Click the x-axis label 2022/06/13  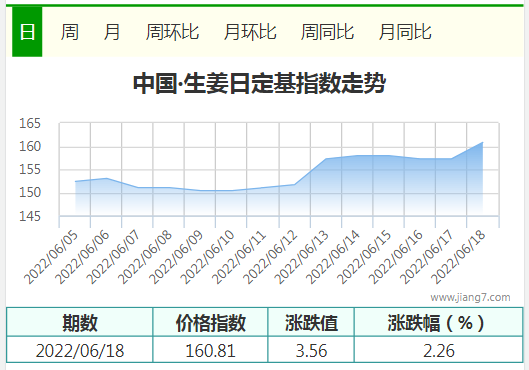tap(301, 257)
